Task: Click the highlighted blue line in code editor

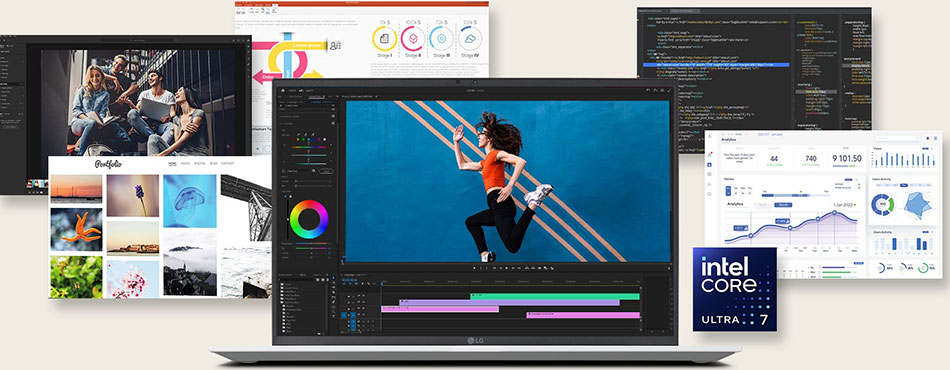Action: 717,64
